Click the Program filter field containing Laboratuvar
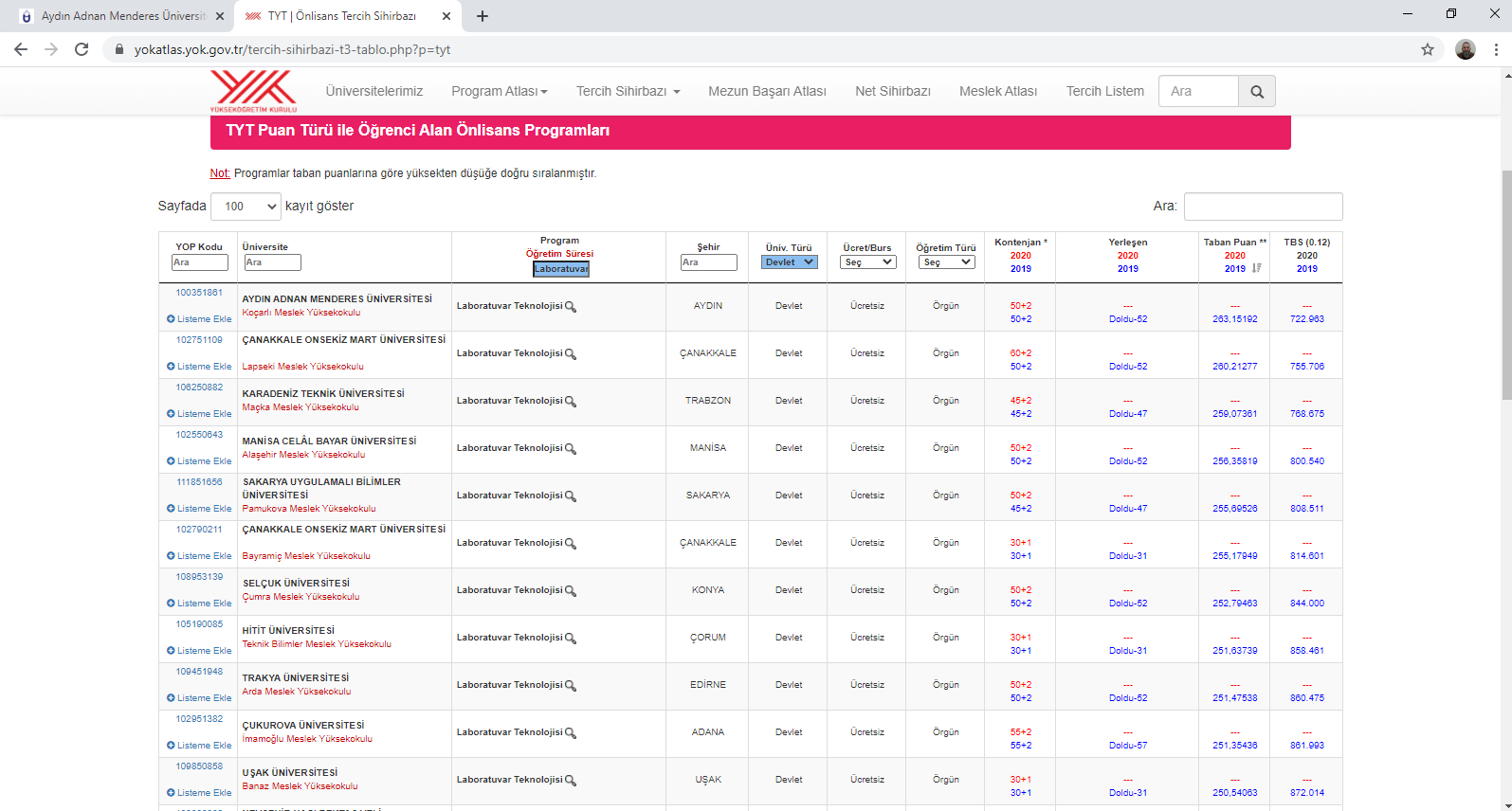 (x=561, y=269)
